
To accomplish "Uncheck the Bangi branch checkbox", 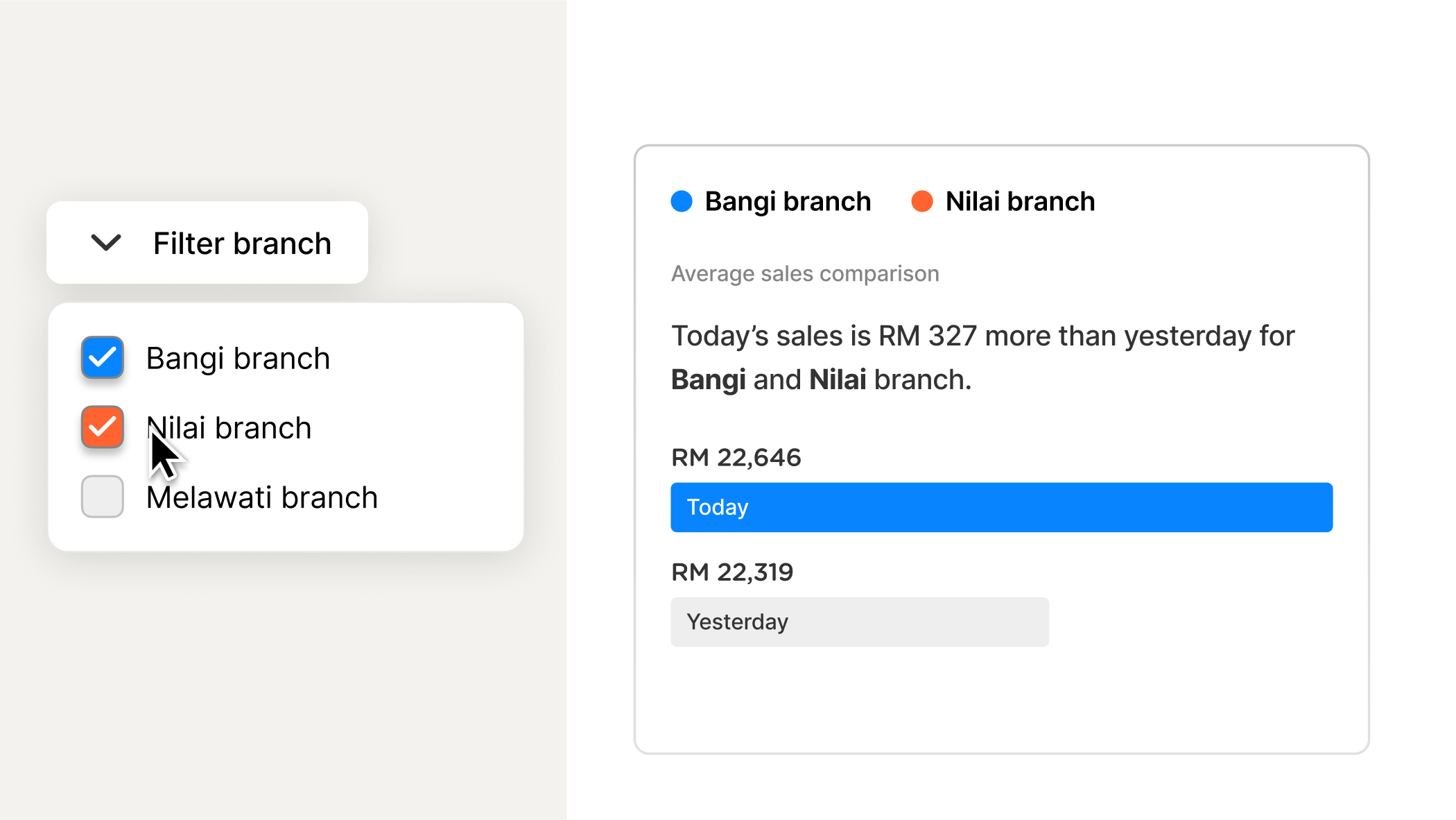I will pyautogui.click(x=103, y=357).
